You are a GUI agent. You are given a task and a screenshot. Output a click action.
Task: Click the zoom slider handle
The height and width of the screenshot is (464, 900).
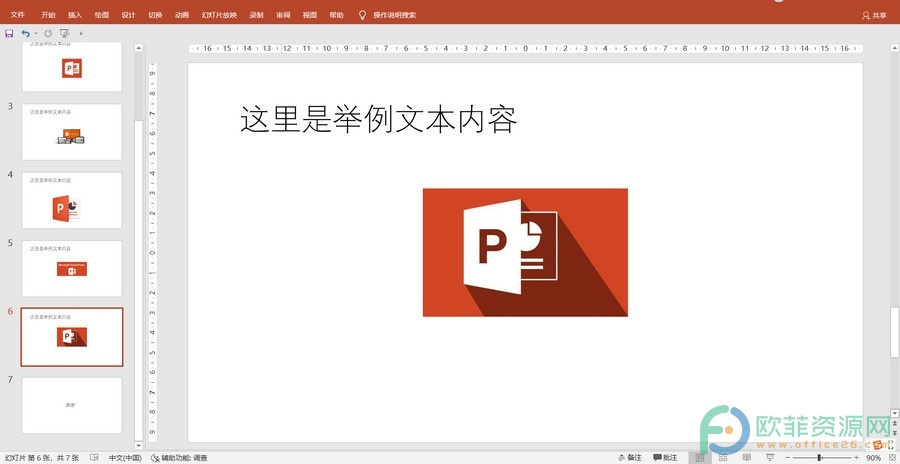[820, 458]
